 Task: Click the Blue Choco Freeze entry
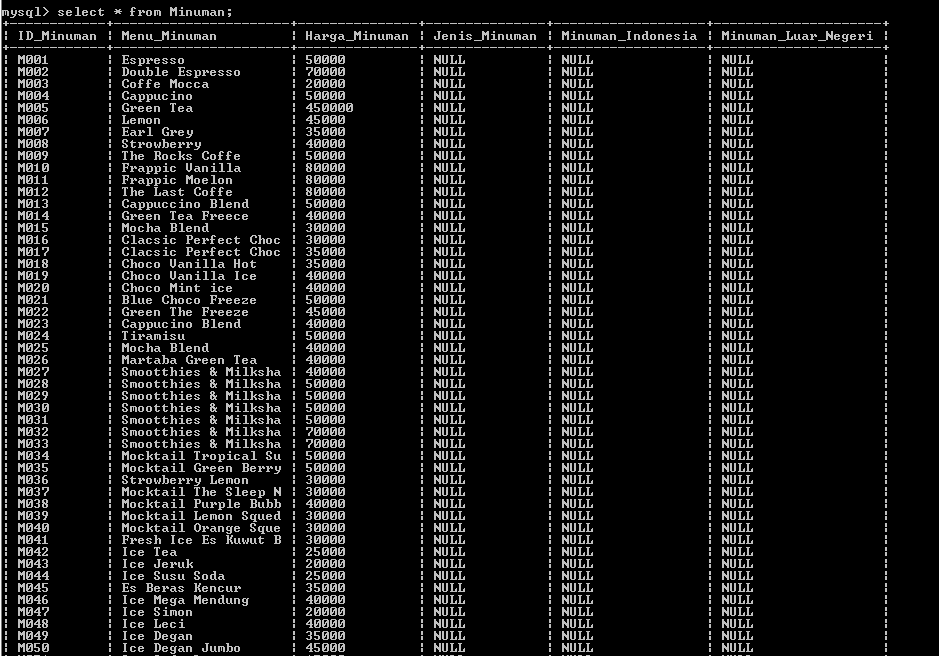189,300
